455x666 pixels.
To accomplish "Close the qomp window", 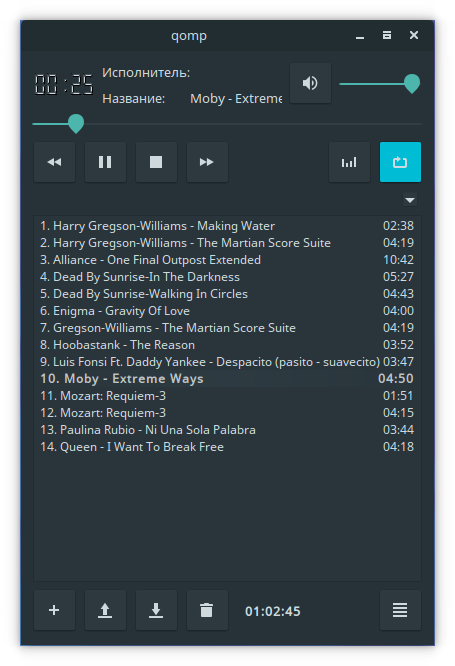I will (414, 35).
